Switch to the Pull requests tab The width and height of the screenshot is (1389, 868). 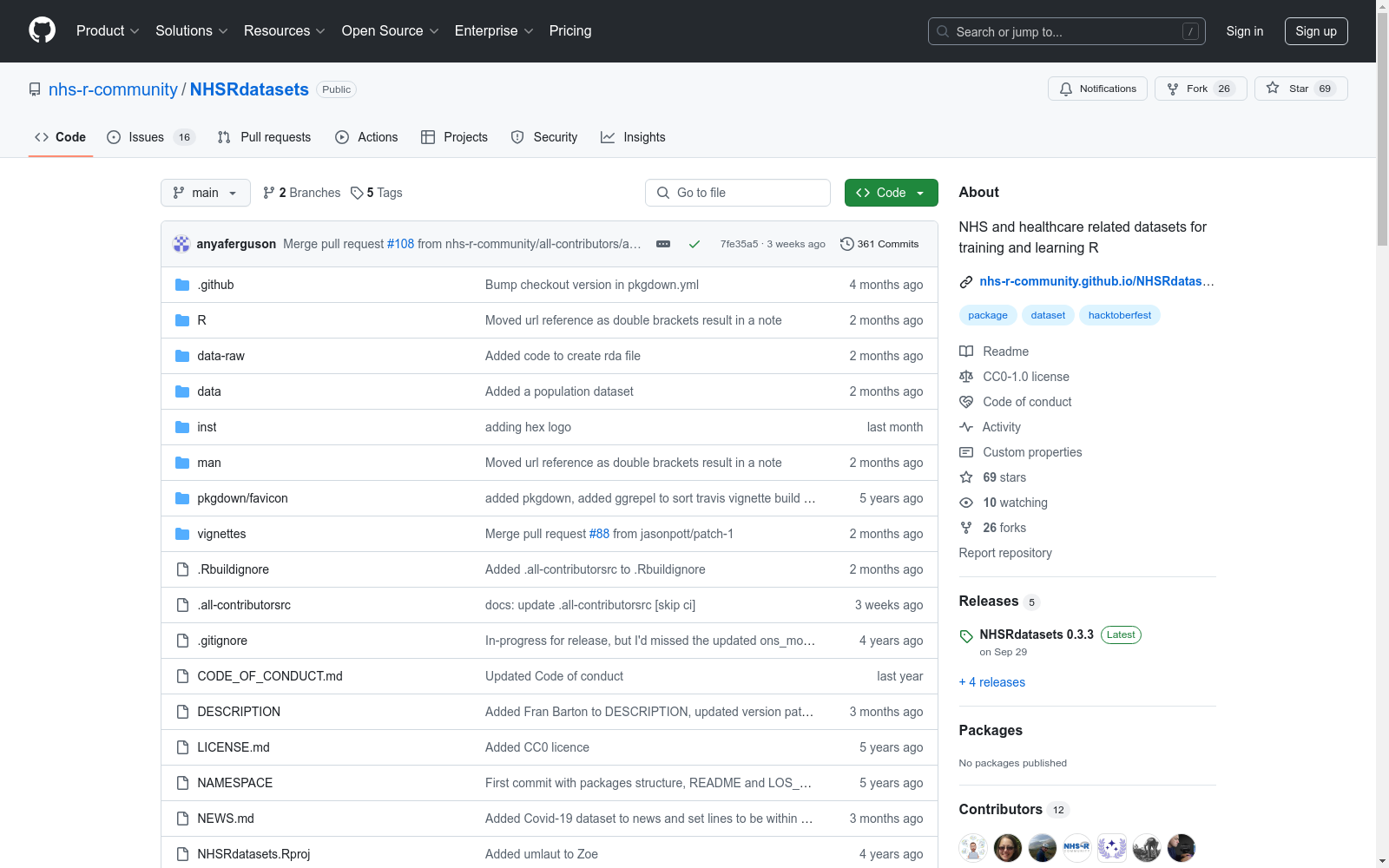pos(264,137)
